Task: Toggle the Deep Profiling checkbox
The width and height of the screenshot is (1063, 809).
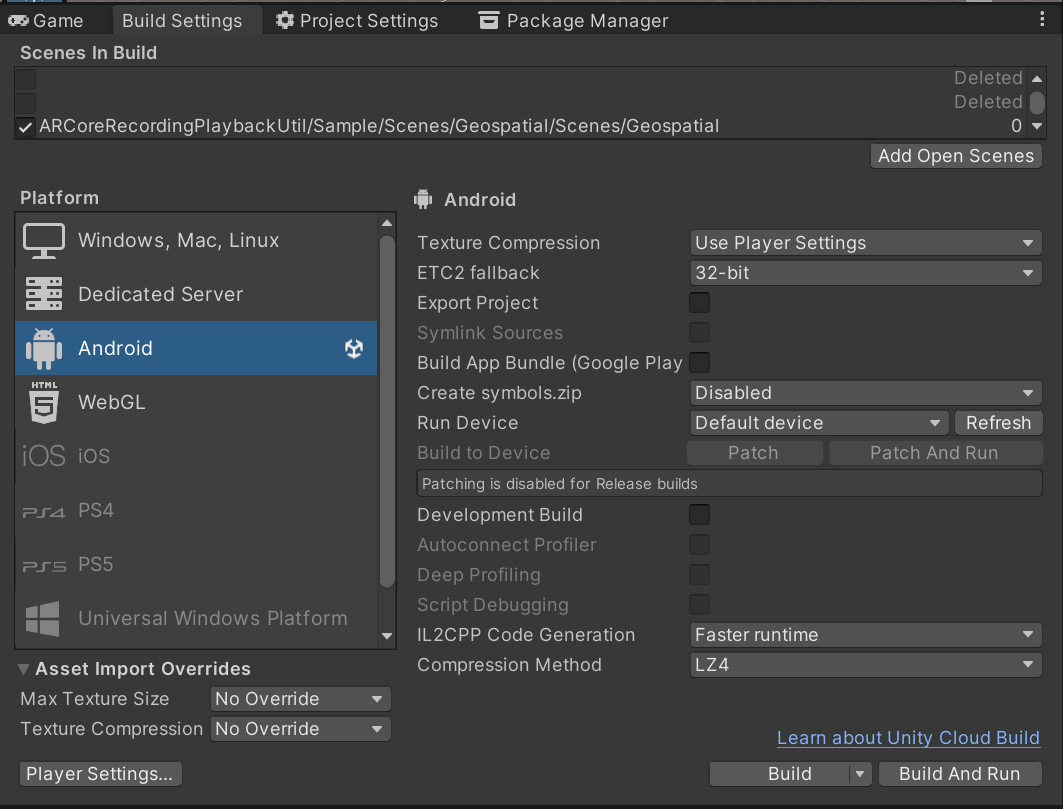Action: point(700,574)
